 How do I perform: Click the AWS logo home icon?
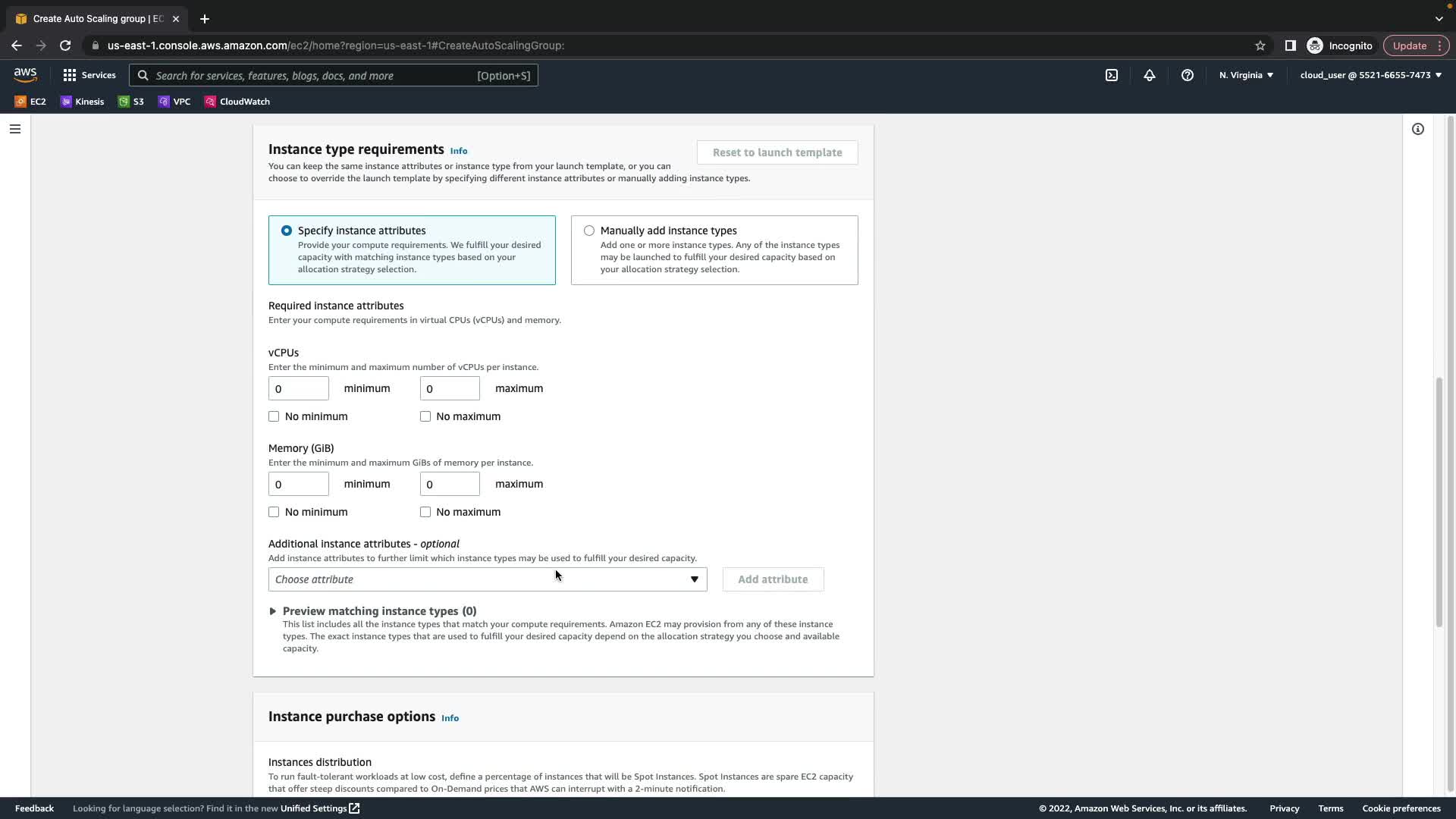coord(25,75)
